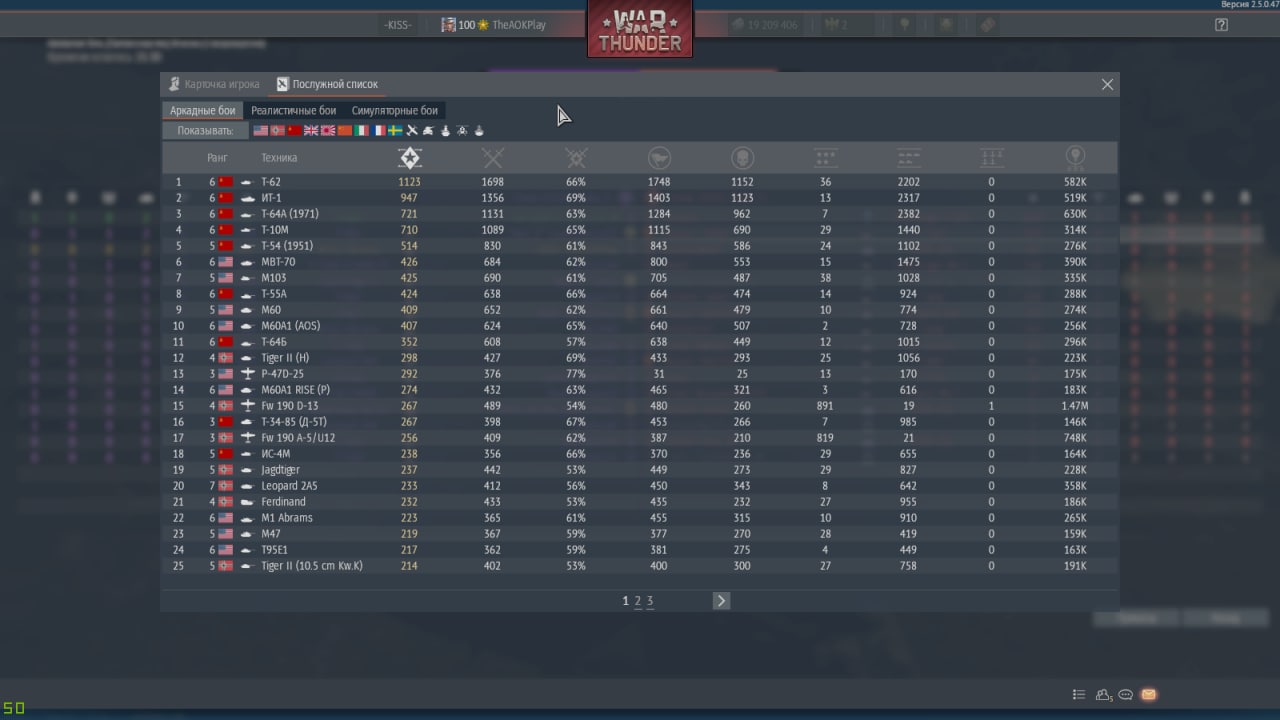Select the Tiger II (10.5 cm Kw.K) row

click(x=640, y=566)
